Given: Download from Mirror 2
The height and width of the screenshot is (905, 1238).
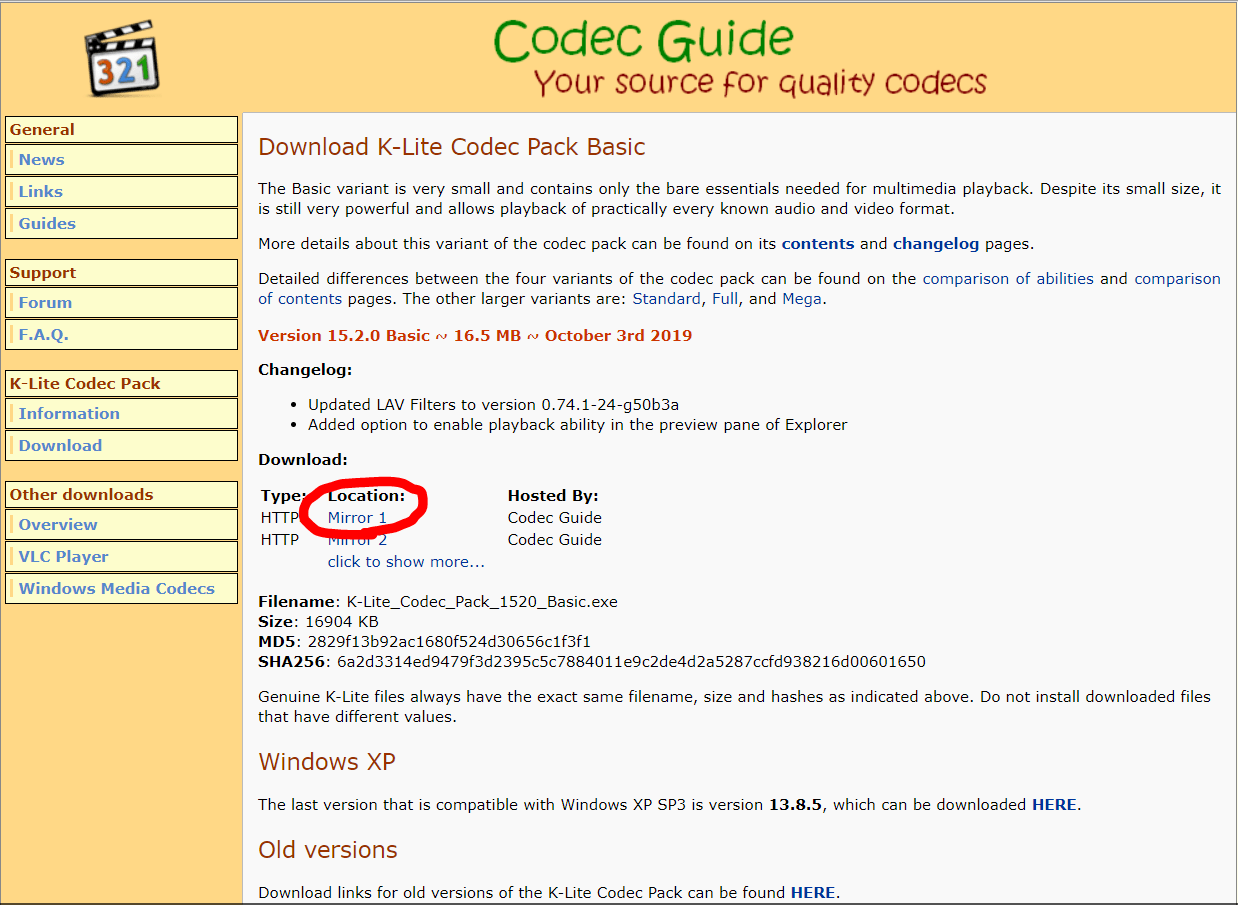Looking at the screenshot, I should pyautogui.click(x=357, y=540).
